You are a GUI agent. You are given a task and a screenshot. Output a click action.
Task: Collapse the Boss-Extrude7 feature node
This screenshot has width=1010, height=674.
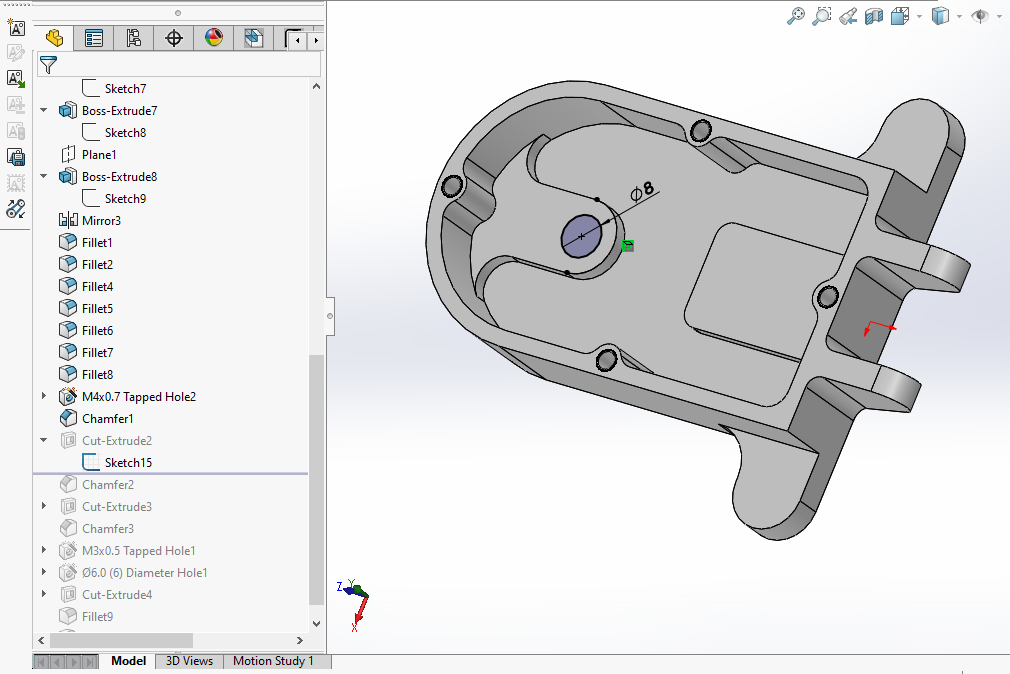[x=44, y=111]
